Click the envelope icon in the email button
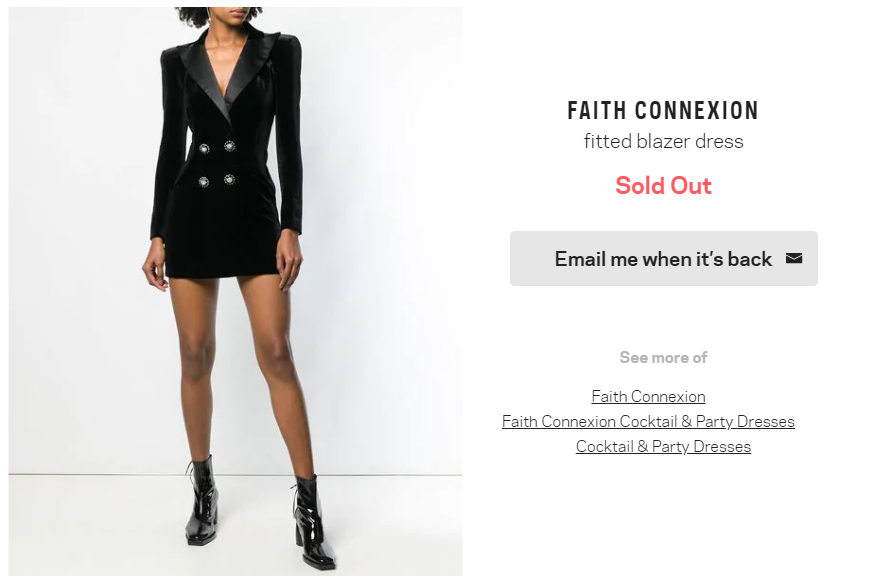The width and height of the screenshot is (882, 585). [794, 258]
